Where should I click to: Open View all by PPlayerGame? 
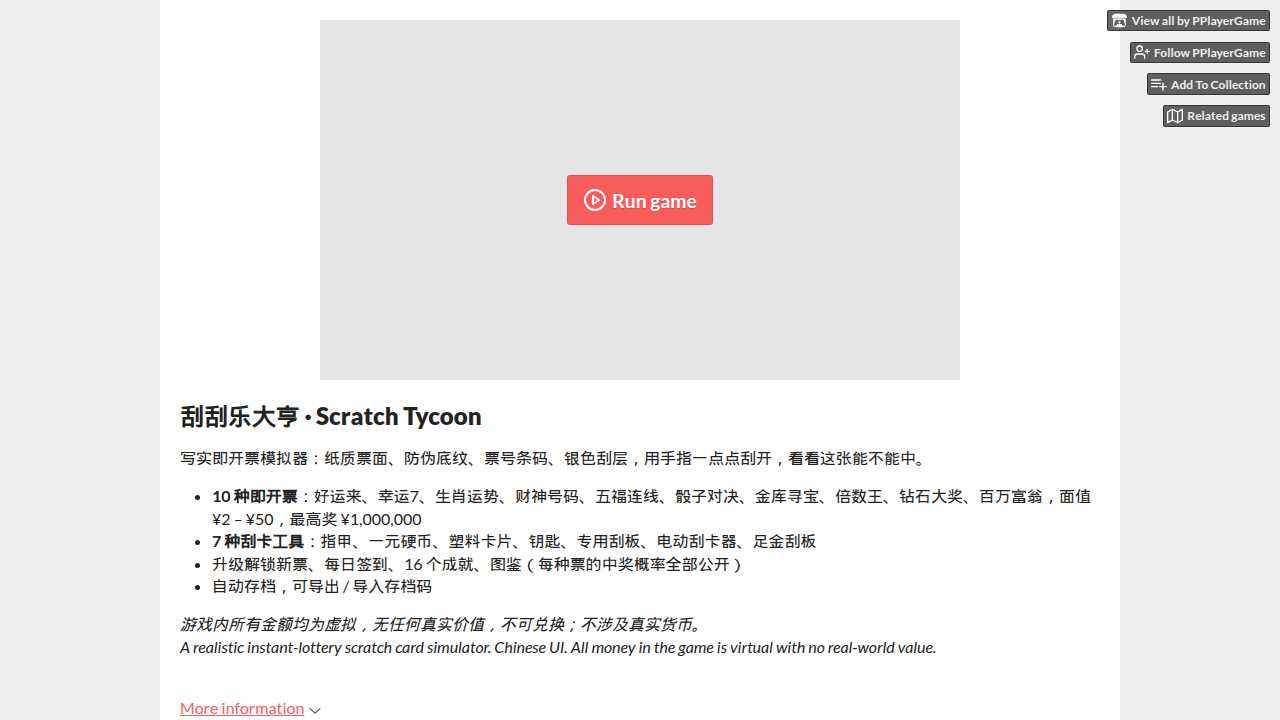coord(1188,20)
